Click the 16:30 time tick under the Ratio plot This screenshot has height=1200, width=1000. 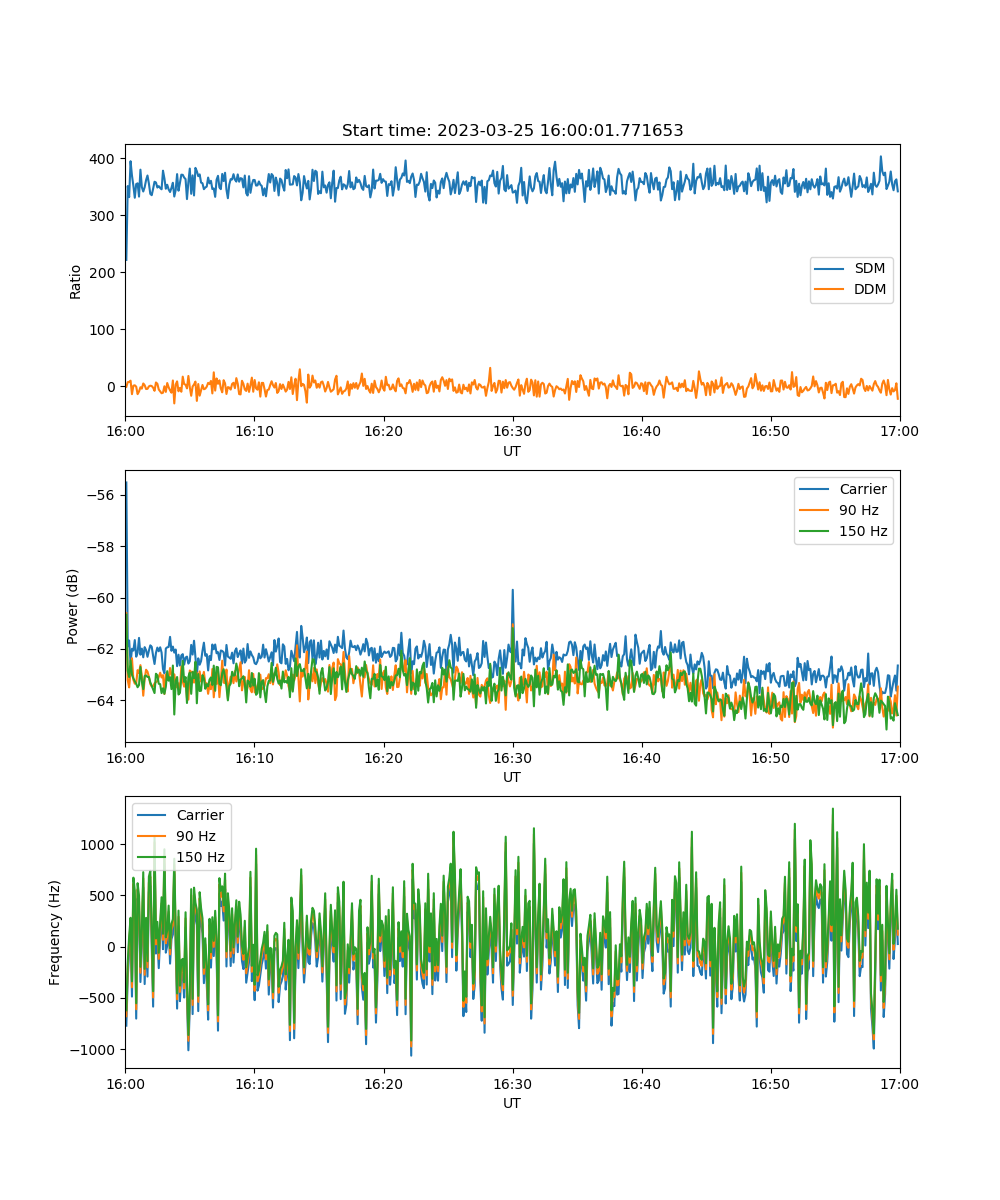point(513,431)
